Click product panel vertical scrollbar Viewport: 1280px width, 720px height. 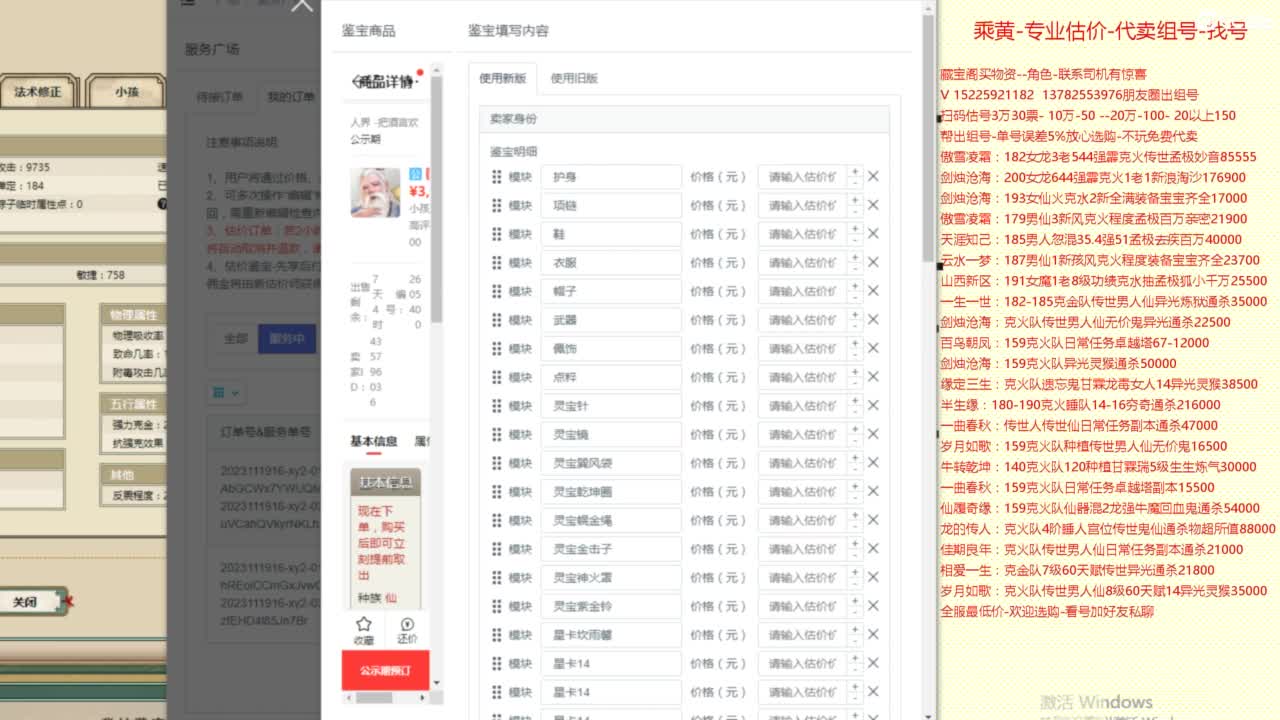pyautogui.click(x=436, y=200)
